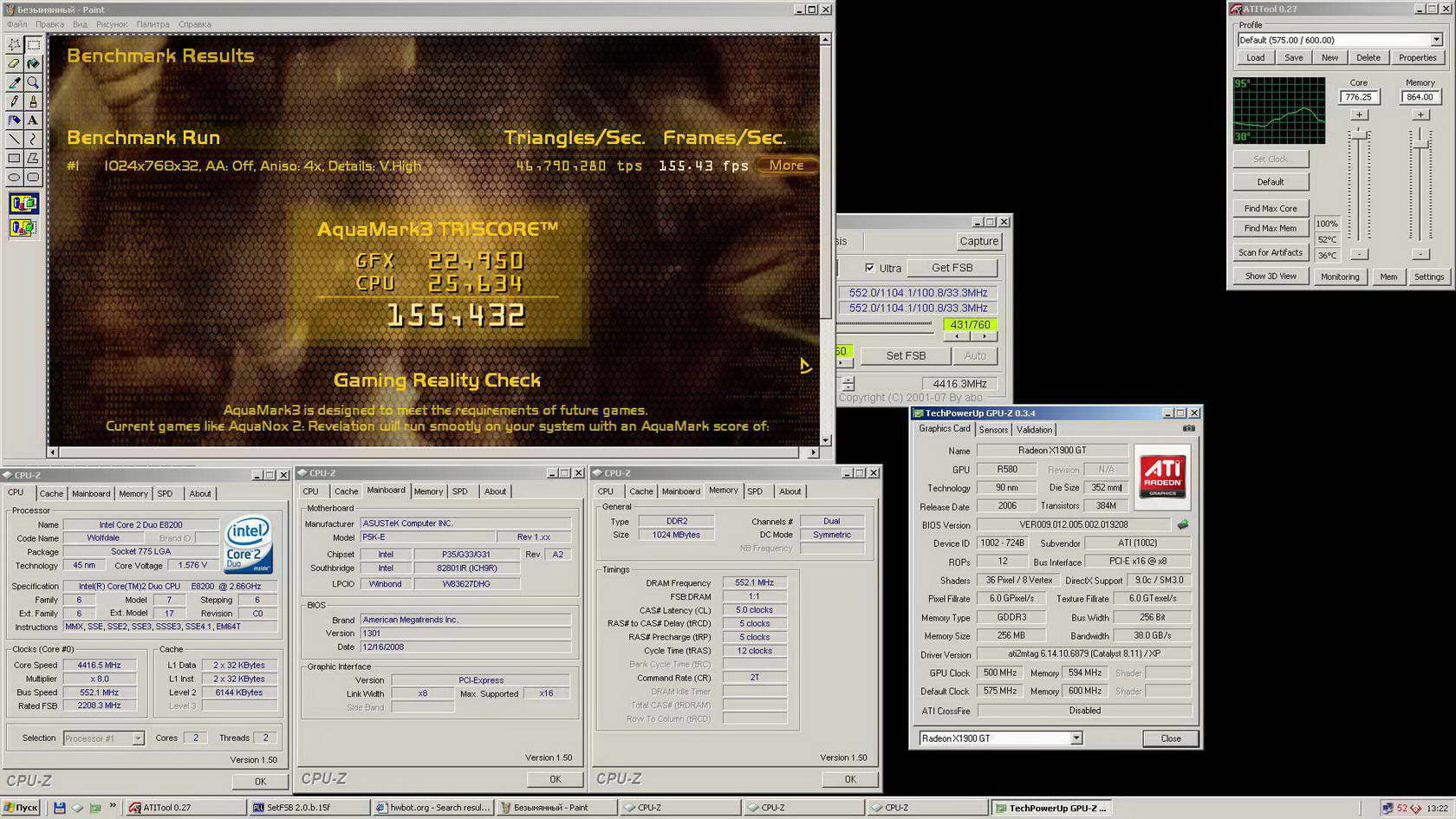1456x819 pixels.
Task: Select the Pencil tool in Paint
Action: click(x=14, y=101)
